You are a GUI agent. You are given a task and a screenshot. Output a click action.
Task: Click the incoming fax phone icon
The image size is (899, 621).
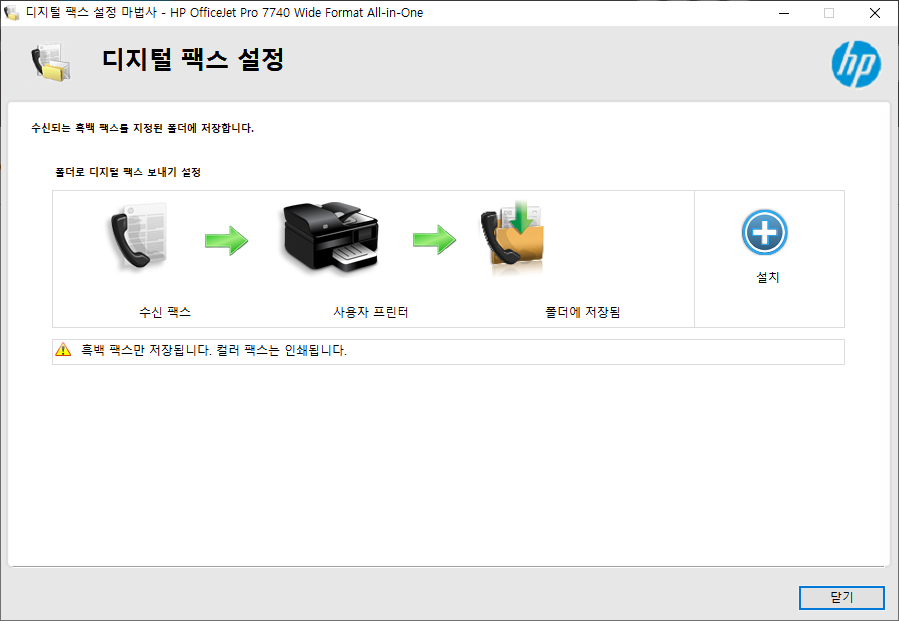(138, 236)
